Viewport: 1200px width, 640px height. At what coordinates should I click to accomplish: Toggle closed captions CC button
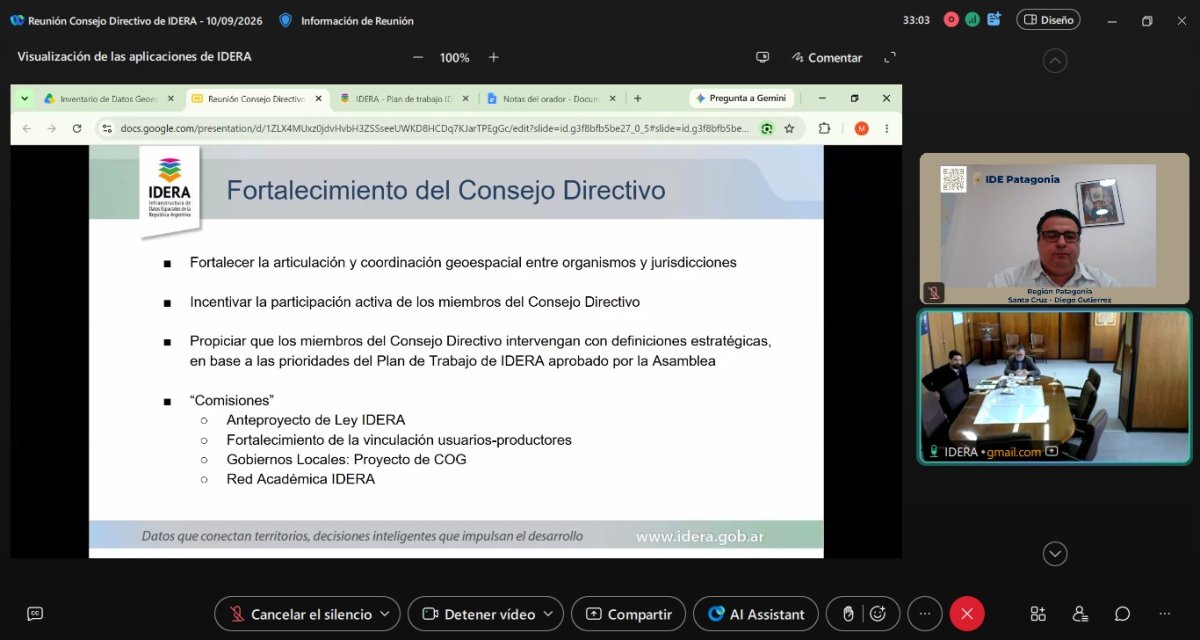pos(35,614)
